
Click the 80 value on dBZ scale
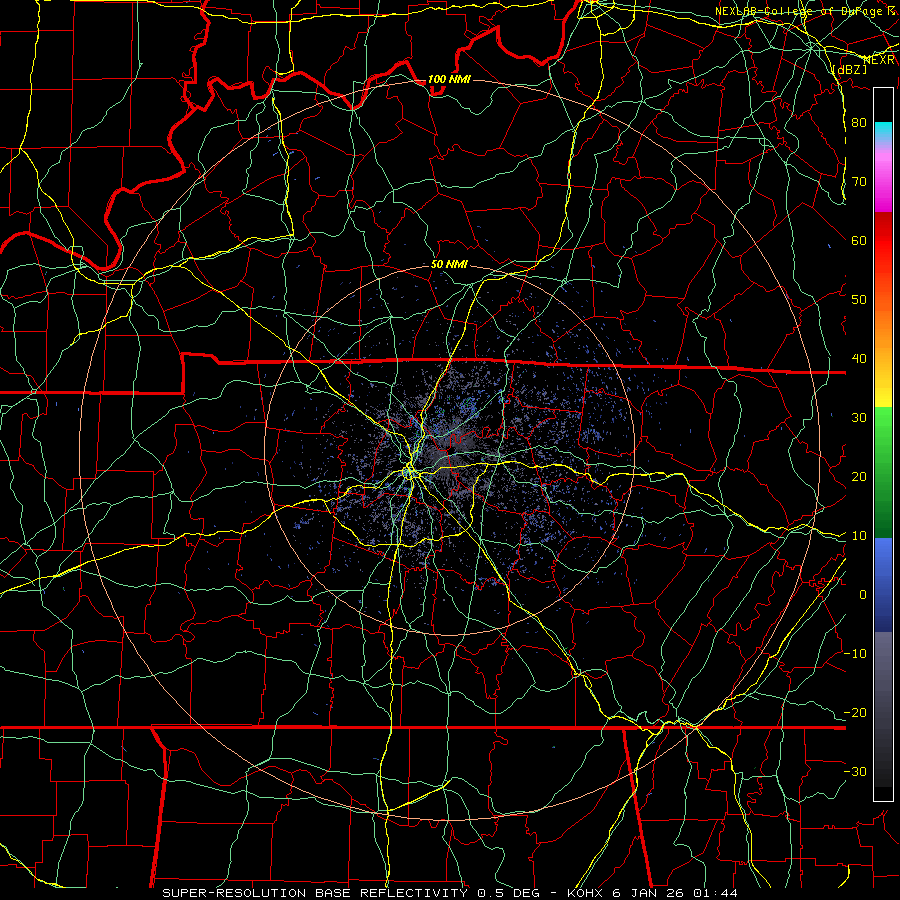pos(859,123)
